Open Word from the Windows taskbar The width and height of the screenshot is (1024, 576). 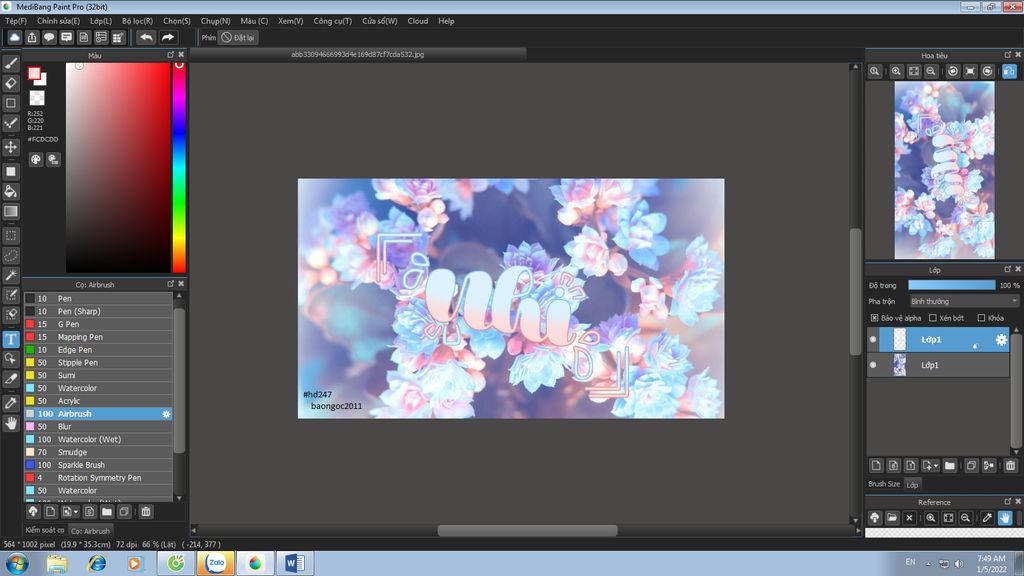click(x=295, y=563)
